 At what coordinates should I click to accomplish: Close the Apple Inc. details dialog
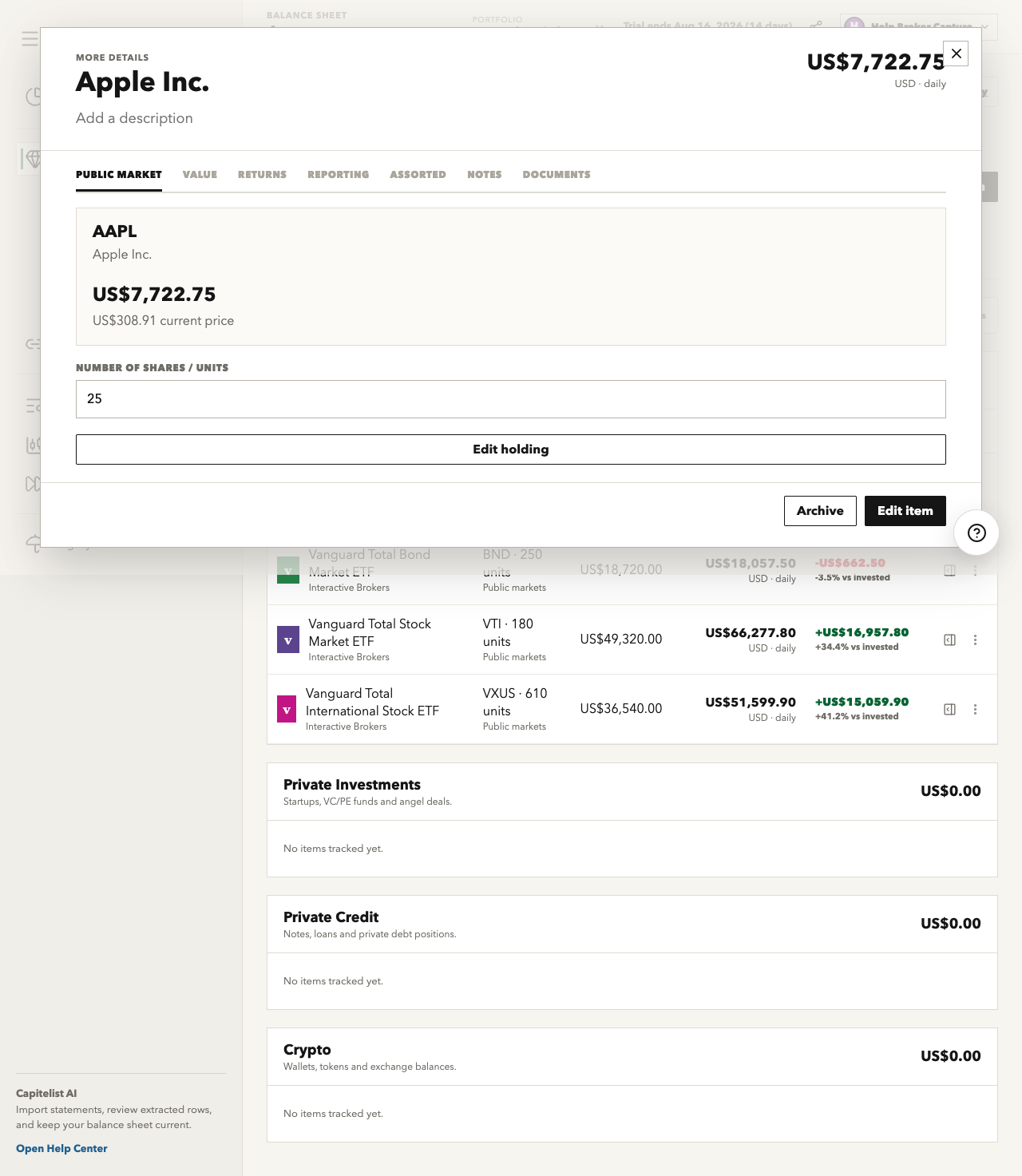coord(956,53)
